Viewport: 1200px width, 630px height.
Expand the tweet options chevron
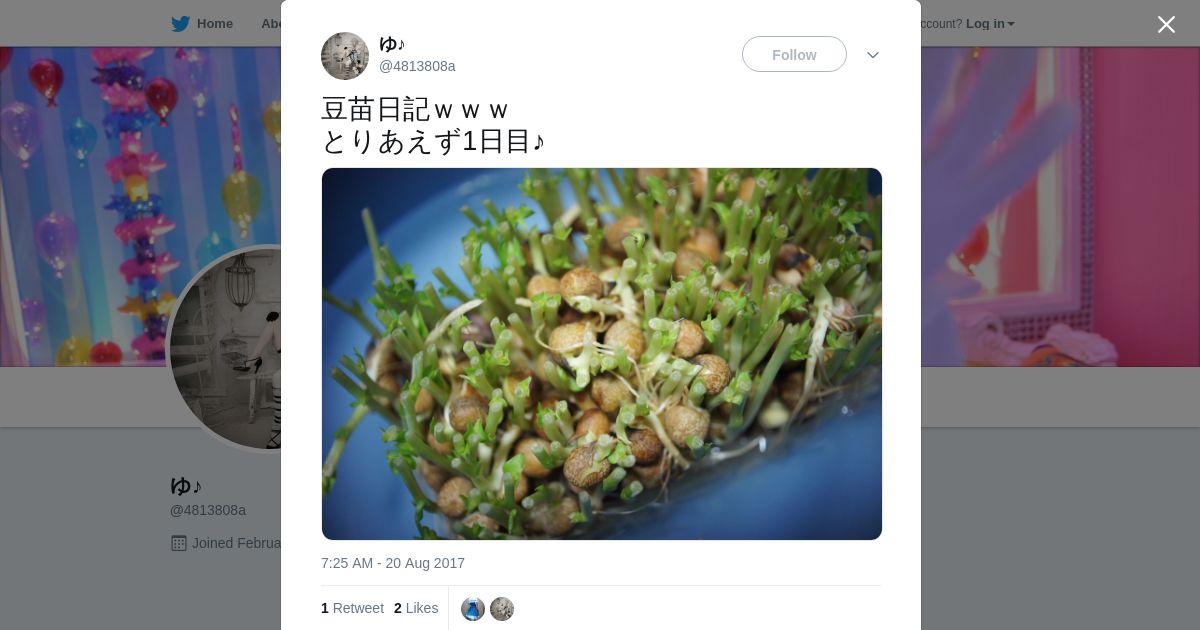point(872,55)
